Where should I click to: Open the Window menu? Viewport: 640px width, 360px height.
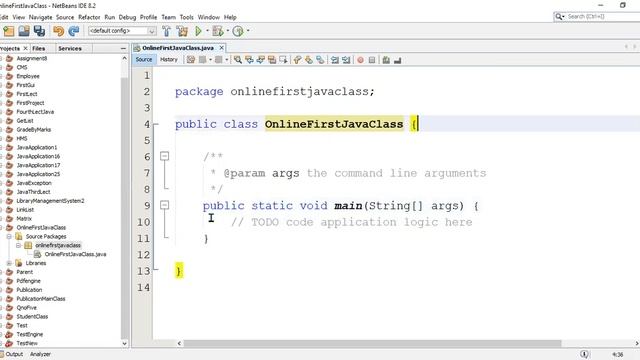point(209,17)
